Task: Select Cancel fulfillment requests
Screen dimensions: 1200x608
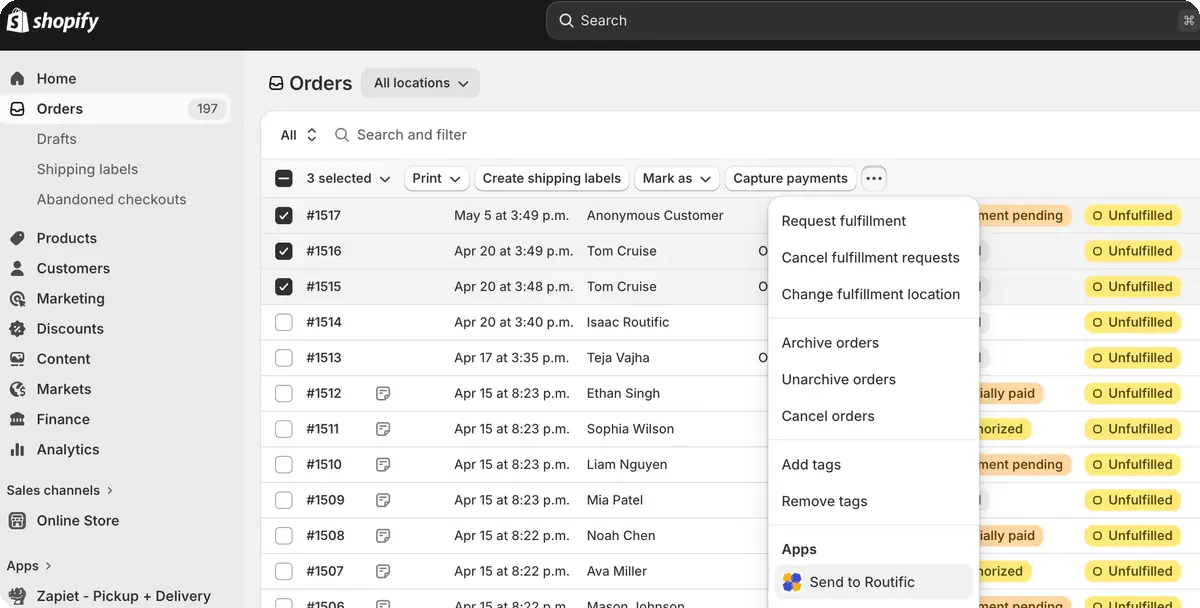Action: [x=871, y=258]
